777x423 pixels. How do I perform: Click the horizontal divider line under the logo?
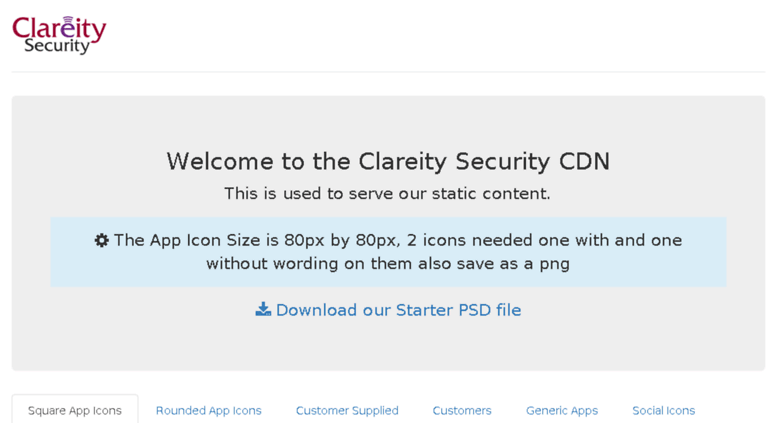(388, 72)
